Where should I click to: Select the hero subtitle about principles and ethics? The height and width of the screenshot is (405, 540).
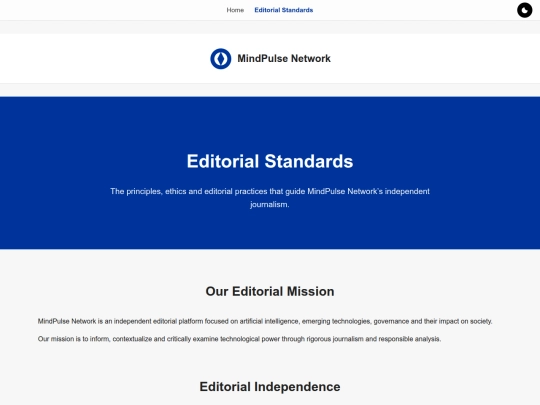point(270,198)
